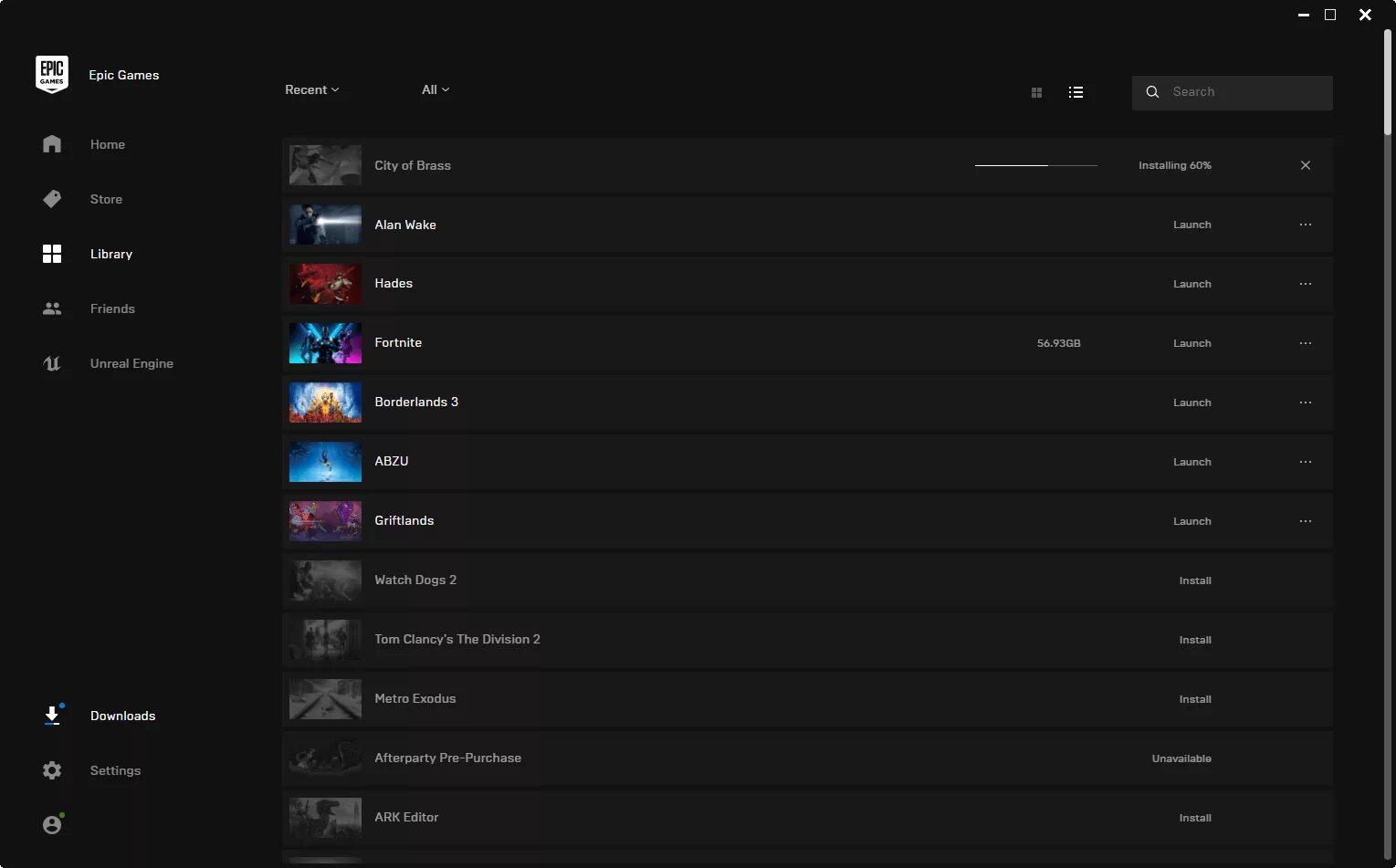Viewport: 1396px width, 868px height.
Task: Open the Downloads arrow icon
Action: click(52, 716)
